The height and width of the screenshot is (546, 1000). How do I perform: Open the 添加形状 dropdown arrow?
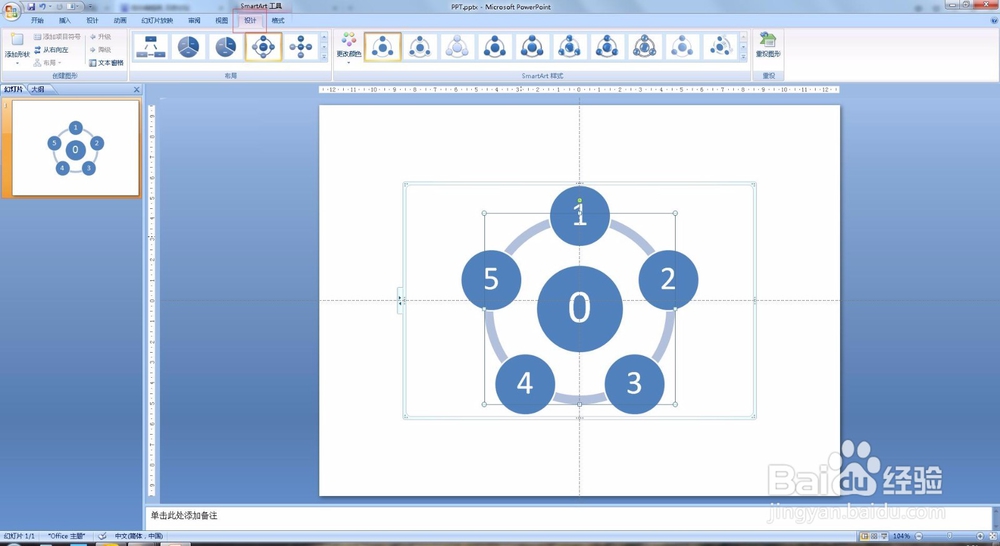(x=17, y=63)
